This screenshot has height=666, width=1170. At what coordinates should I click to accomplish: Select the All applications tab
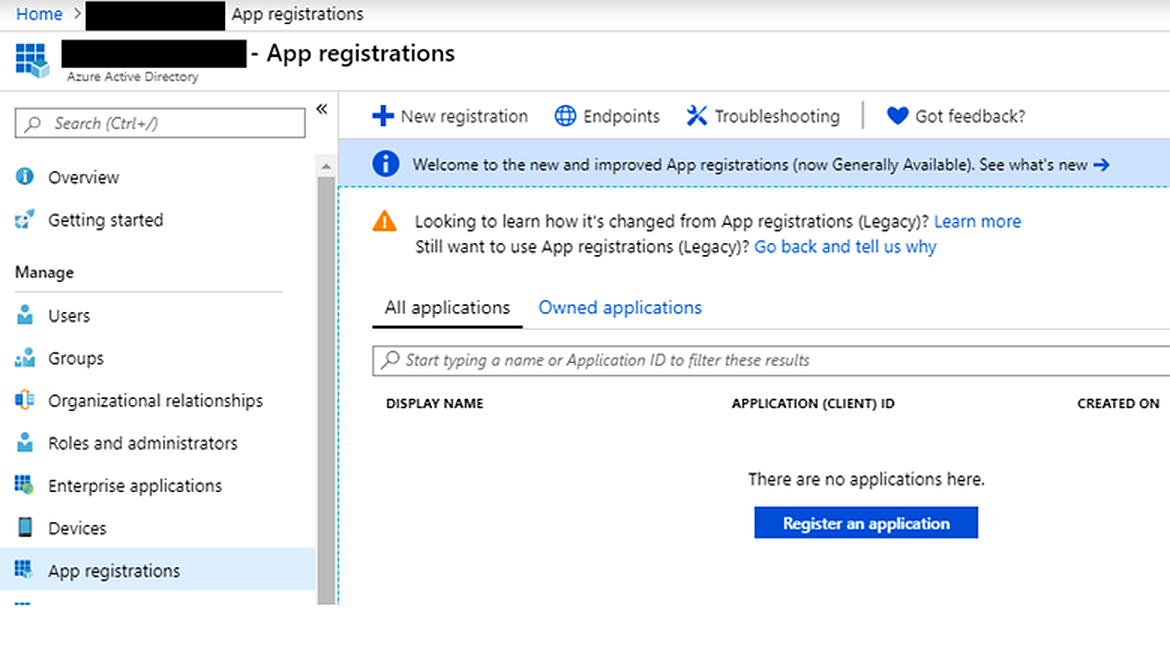pyautogui.click(x=446, y=307)
